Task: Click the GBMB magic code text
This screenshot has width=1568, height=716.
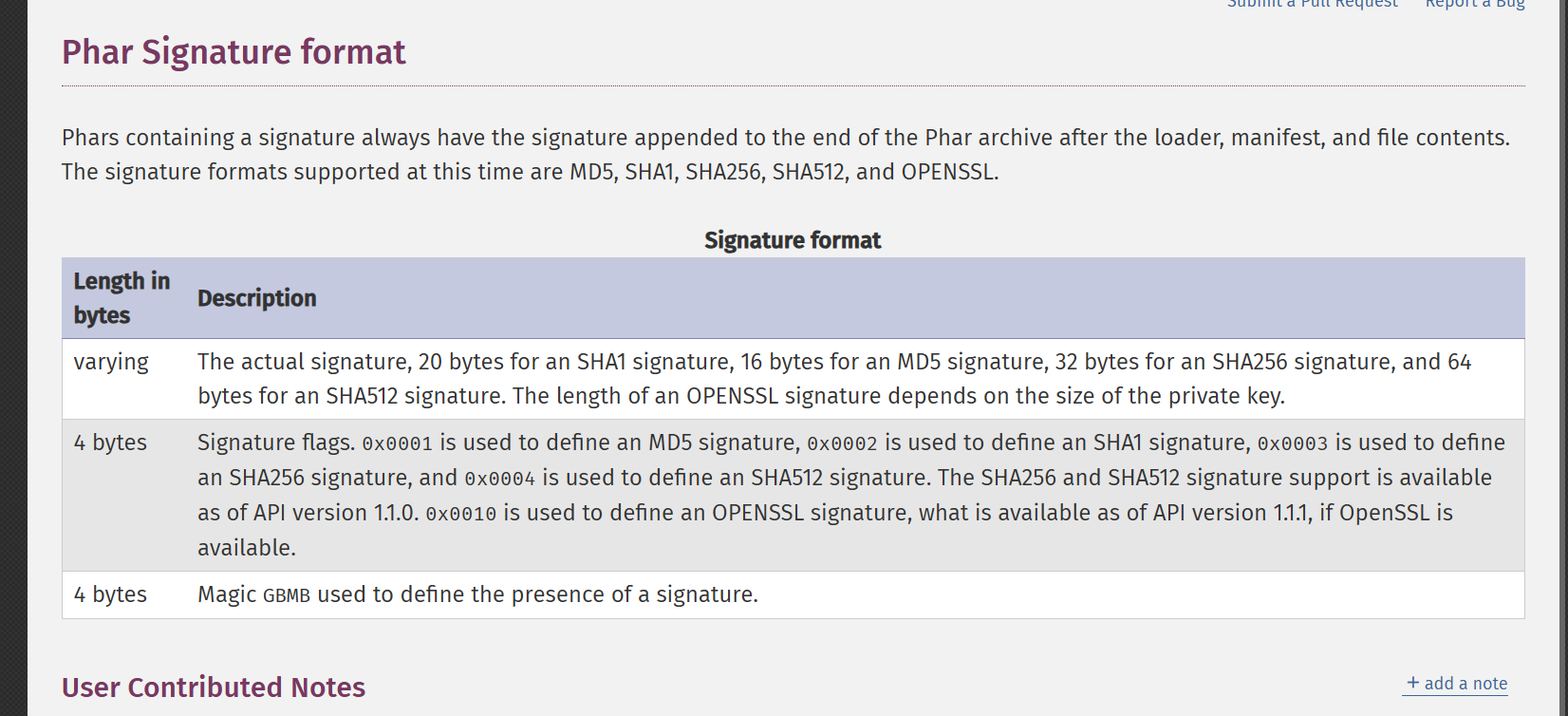Action: pos(287,596)
